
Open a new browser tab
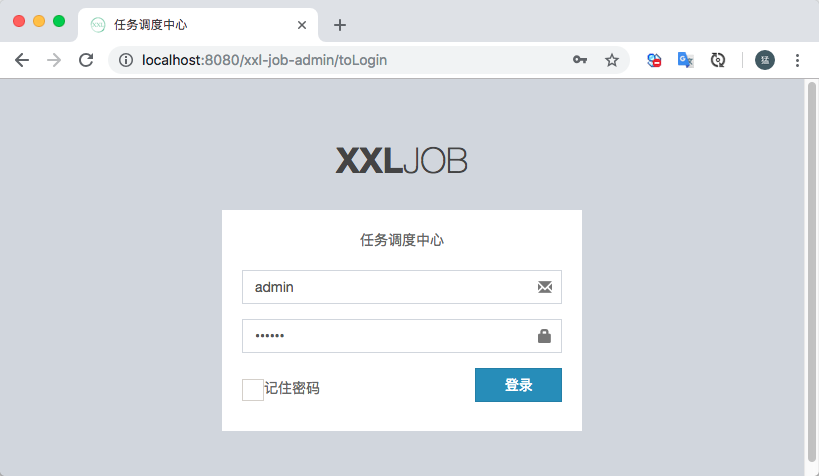(x=340, y=25)
